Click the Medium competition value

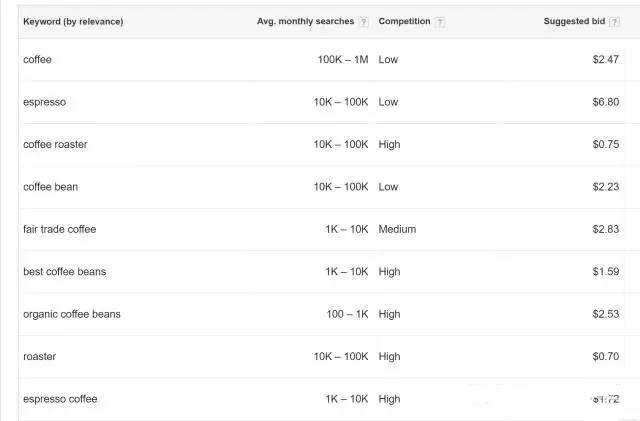coord(397,229)
